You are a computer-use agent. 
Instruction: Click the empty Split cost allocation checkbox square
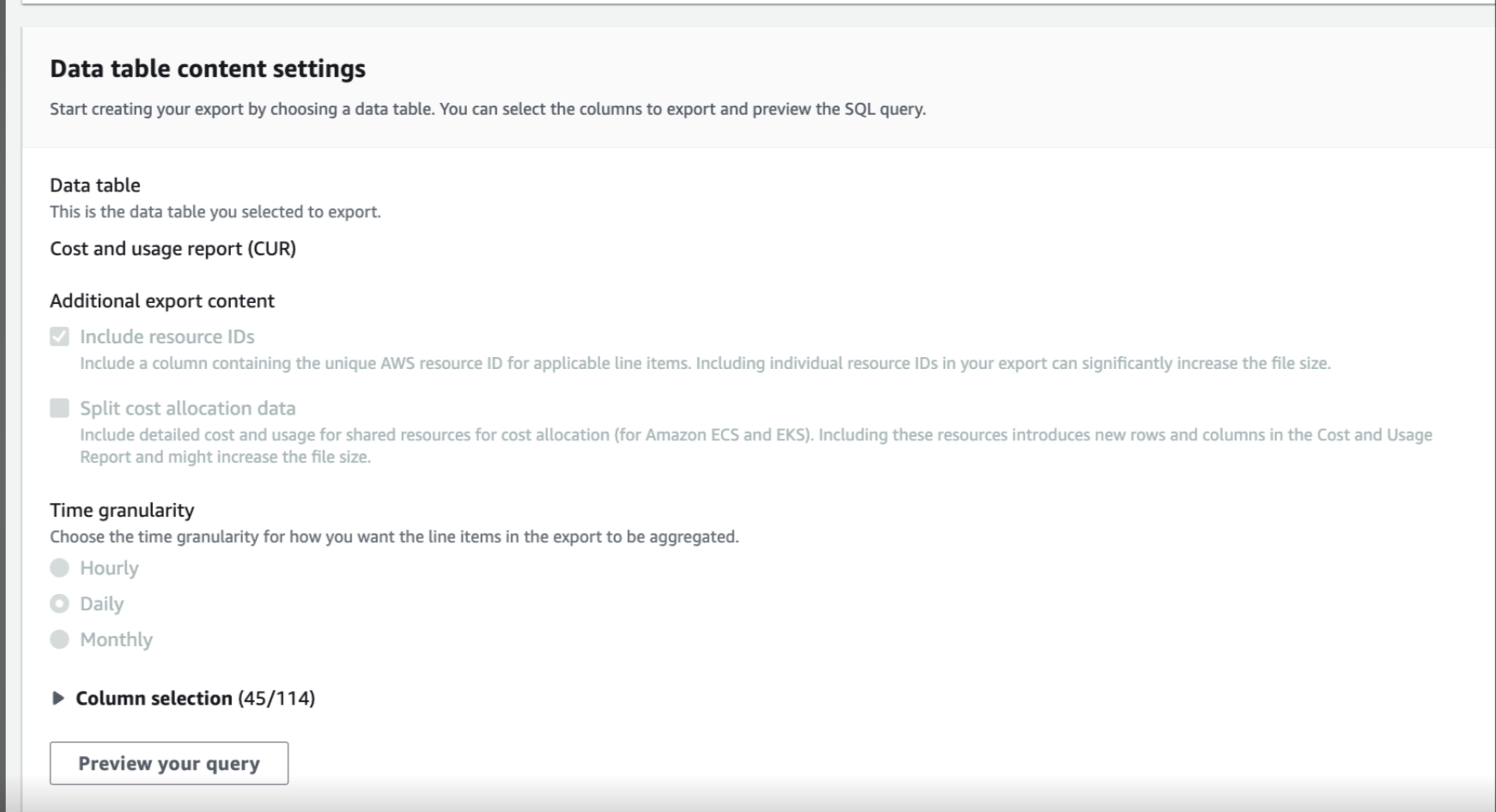coord(58,408)
